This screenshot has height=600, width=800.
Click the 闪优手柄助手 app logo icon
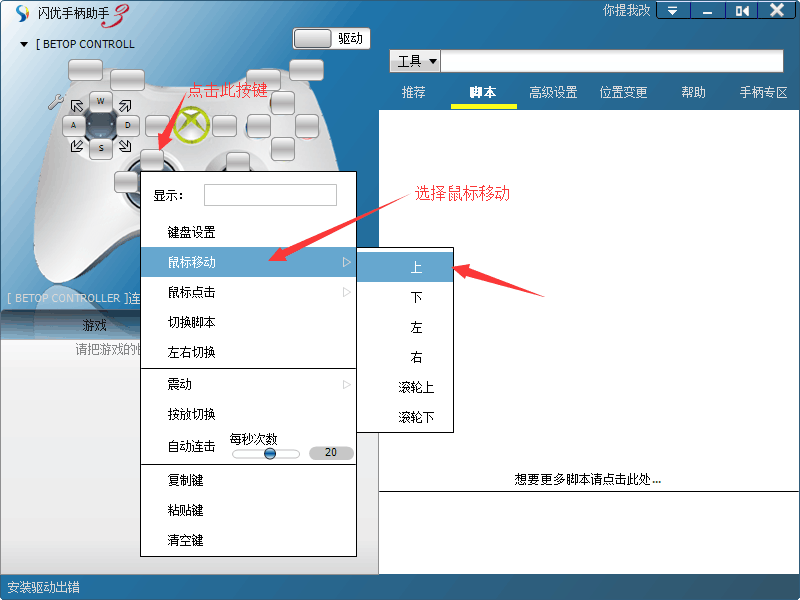click(22, 13)
